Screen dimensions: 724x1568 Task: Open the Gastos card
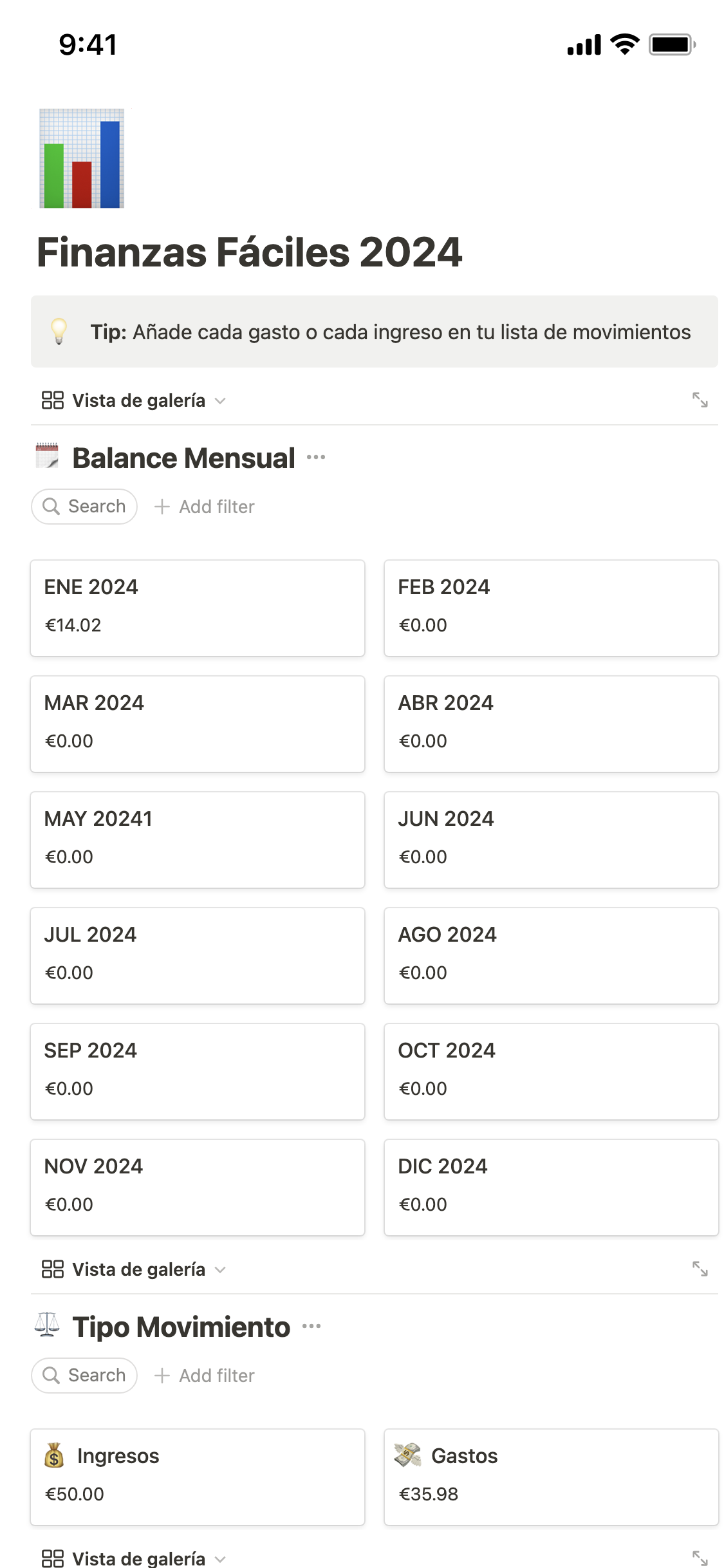(551, 1477)
